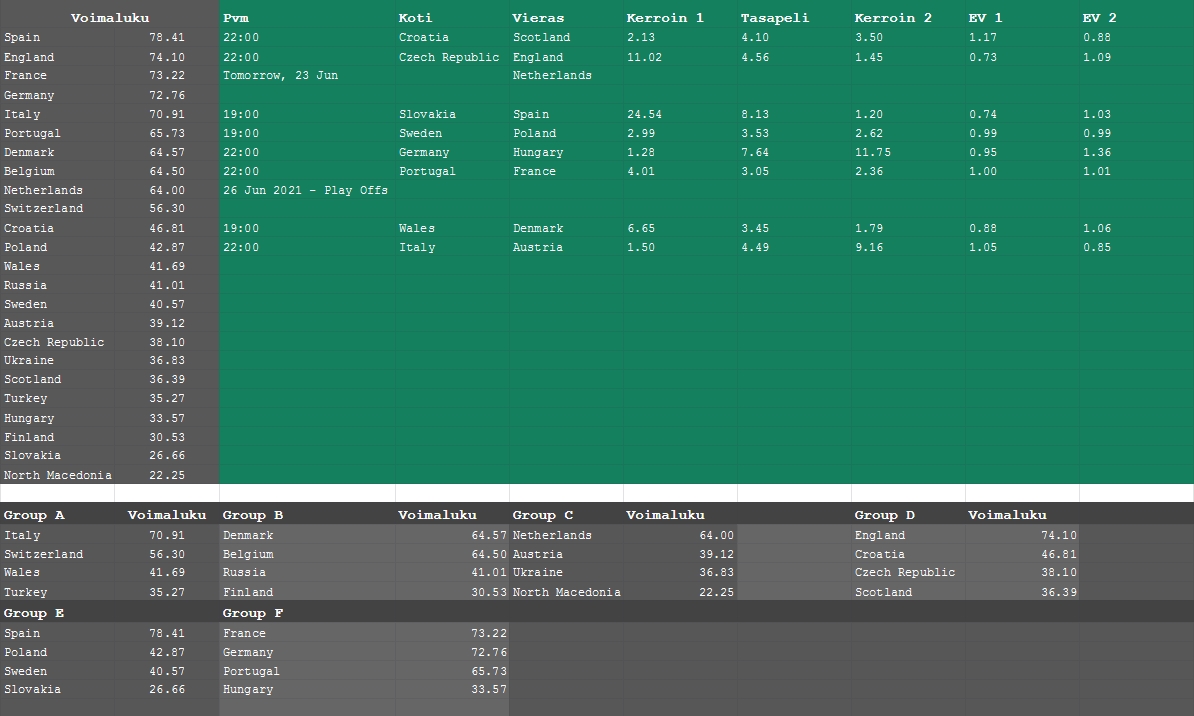This screenshot has width=1194, height=716.
Task: Select the "EV 1" column header
Action: (986, 18)
